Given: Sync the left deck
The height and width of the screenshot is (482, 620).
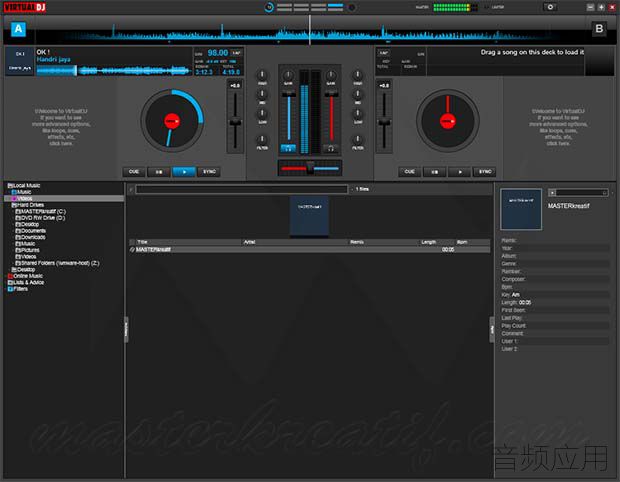Looking at the screenshot, I should pos(209,172).
